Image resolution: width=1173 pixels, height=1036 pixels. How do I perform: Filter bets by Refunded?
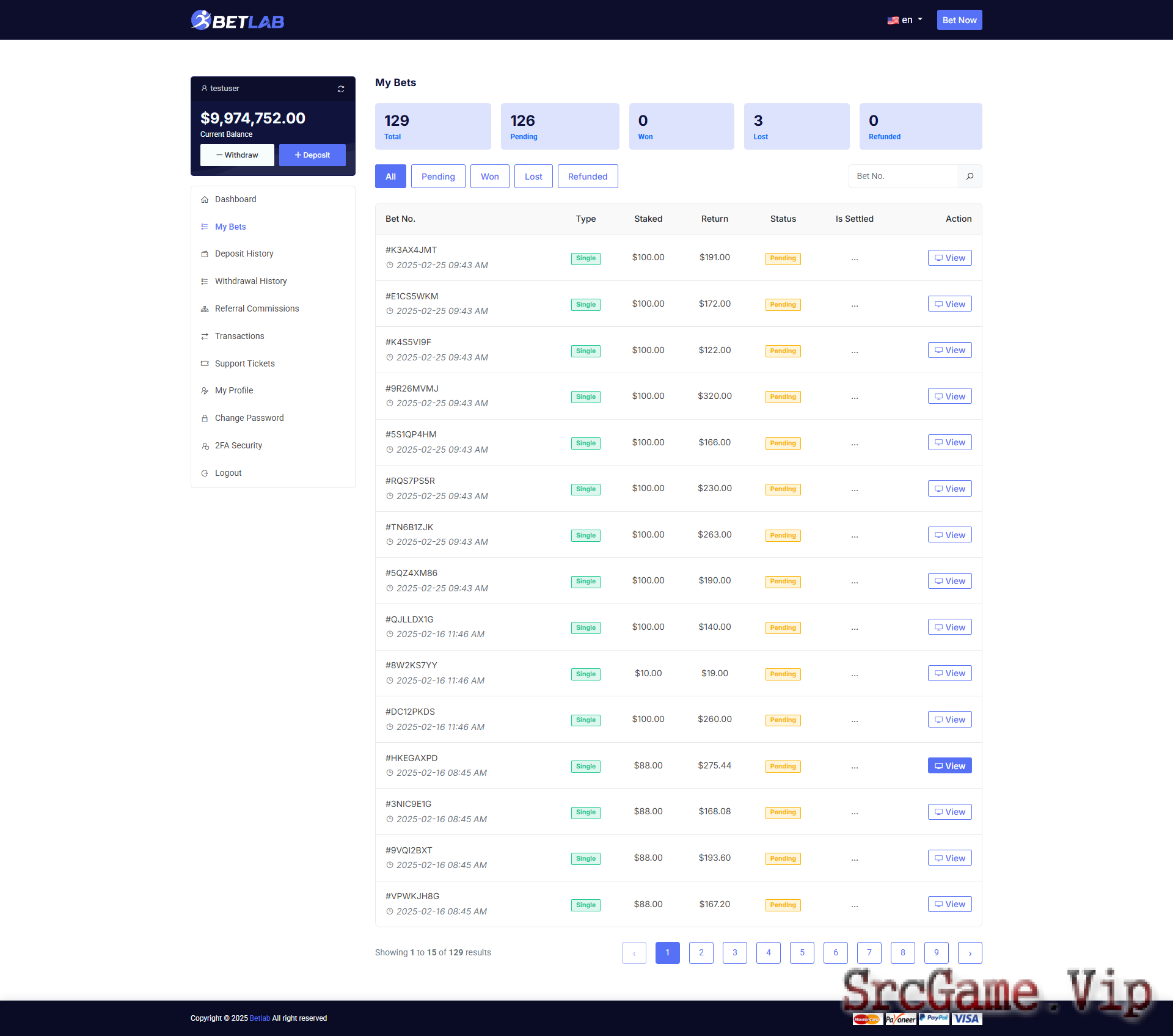tap(588, 177)
